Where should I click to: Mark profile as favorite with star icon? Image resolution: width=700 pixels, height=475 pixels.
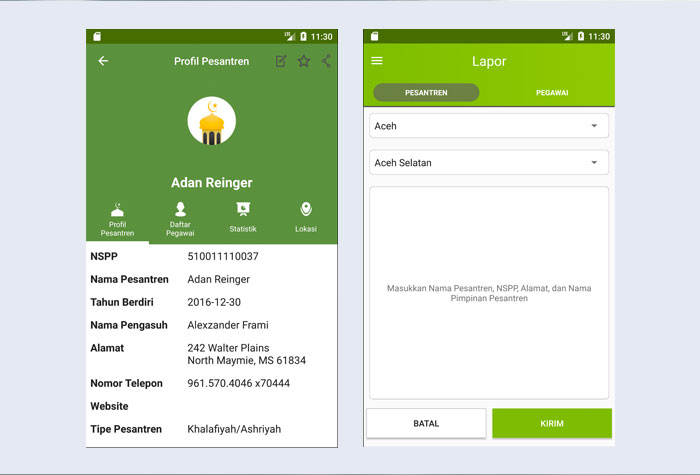pyautogui.click(x=304, y=61)
